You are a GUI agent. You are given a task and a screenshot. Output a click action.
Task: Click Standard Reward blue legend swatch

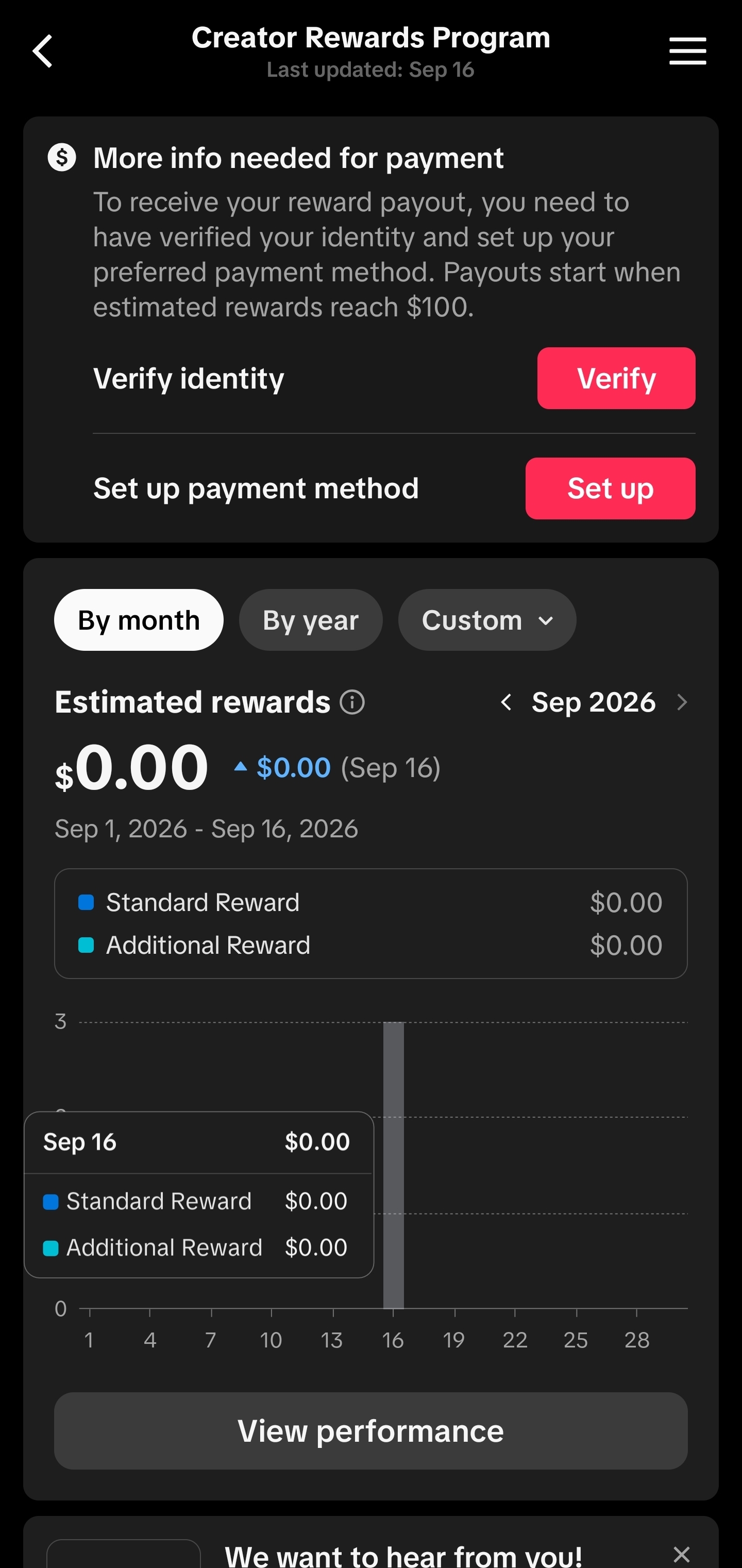coord(86,902)
